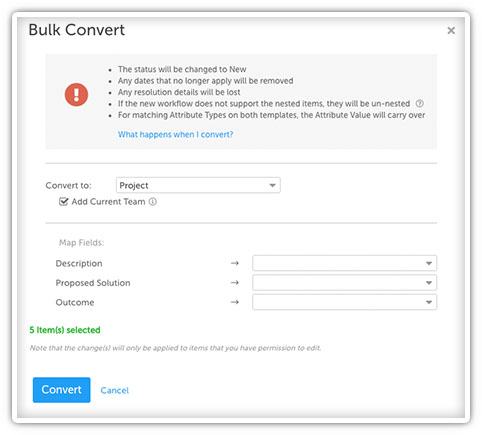Image resolution: width=482 pixels, height=435 pixels.
Task: Click the arrow icon beside Description
Action: tap(235, 263)
